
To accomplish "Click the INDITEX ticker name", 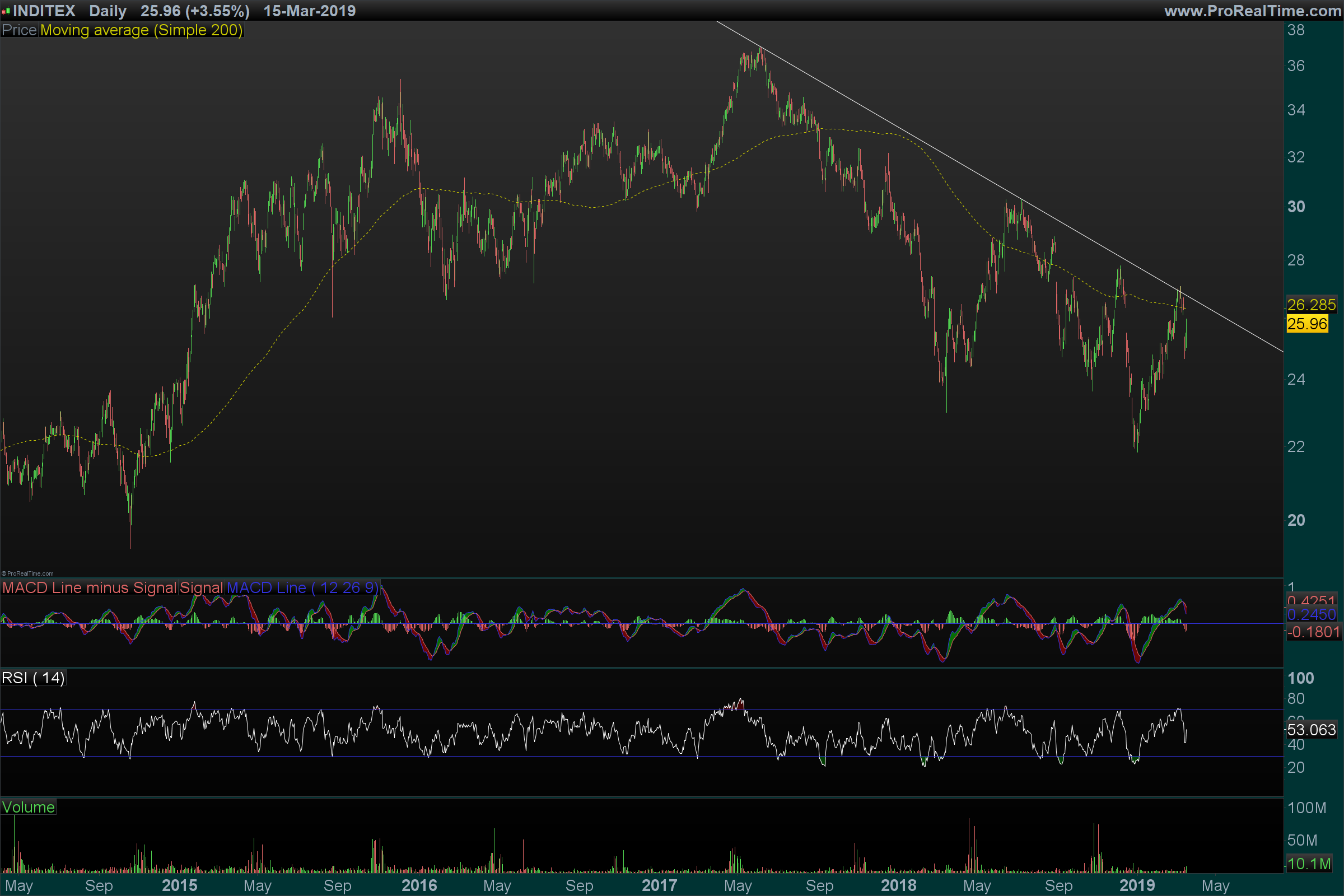I will (x=44, y=11).
